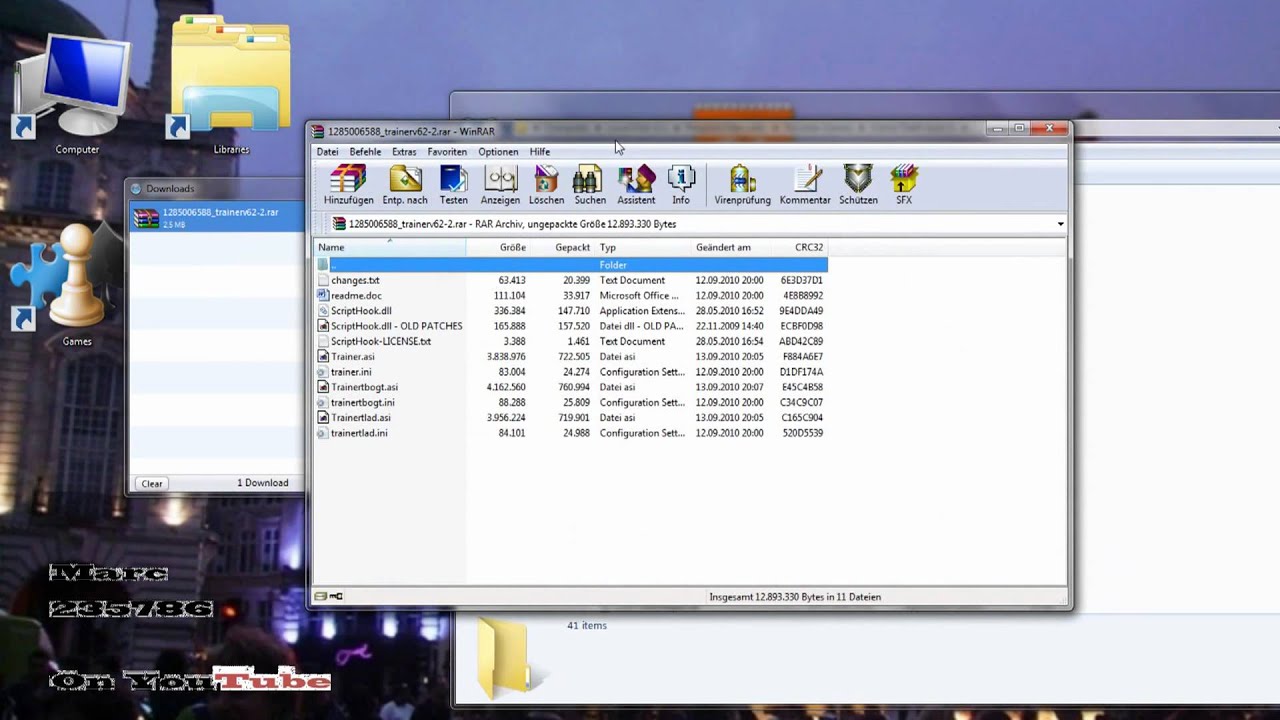Screen dimensions: 1280x720
Task: Click the Löschen toolbar icon
Action: pos(546,184)
